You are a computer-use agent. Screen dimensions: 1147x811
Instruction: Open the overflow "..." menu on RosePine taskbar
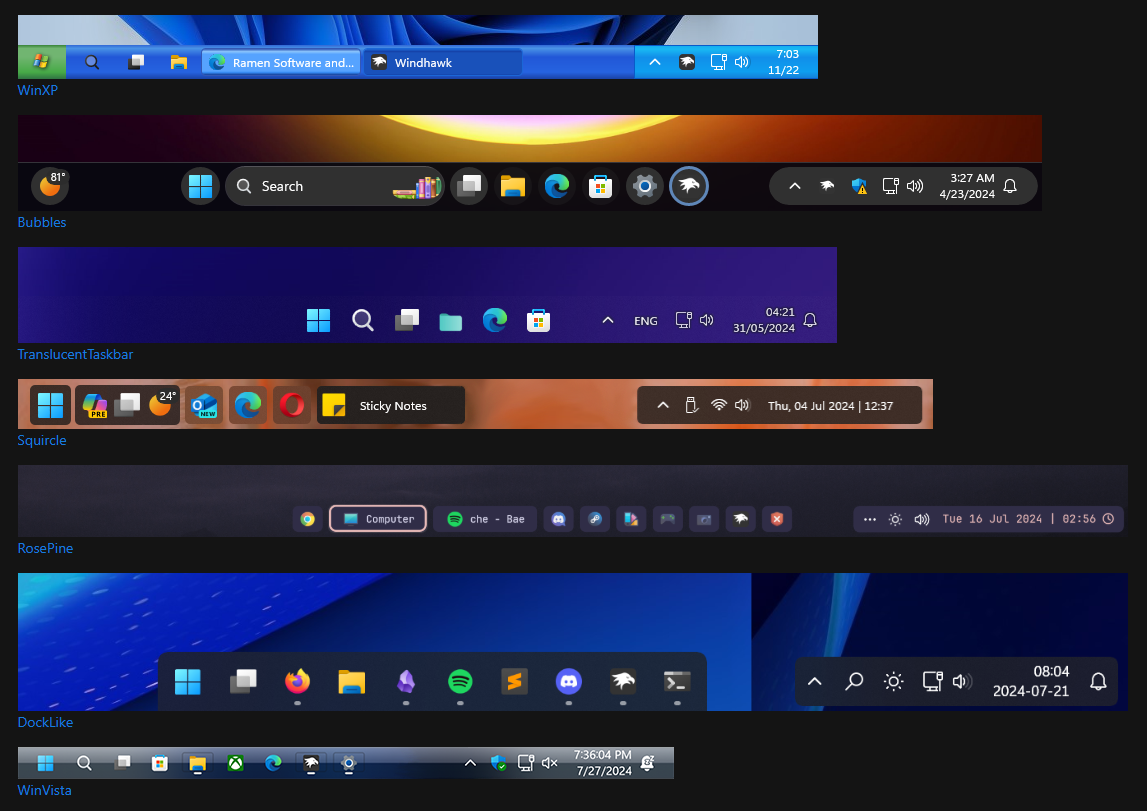869,519
